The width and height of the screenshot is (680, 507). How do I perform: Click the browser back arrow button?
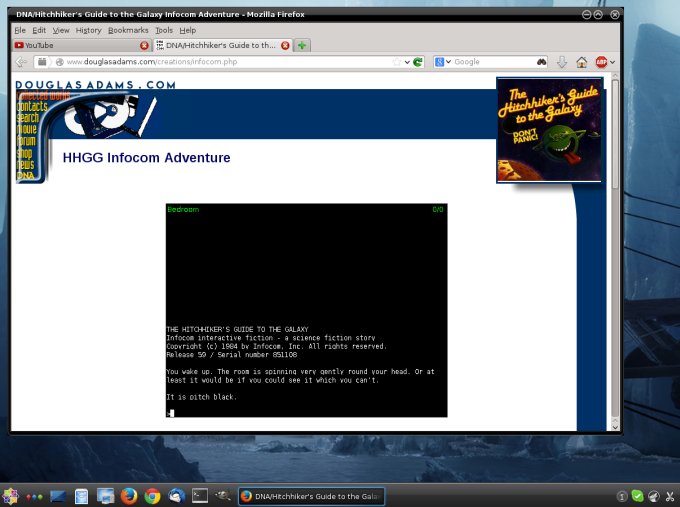tap(21, 62)
